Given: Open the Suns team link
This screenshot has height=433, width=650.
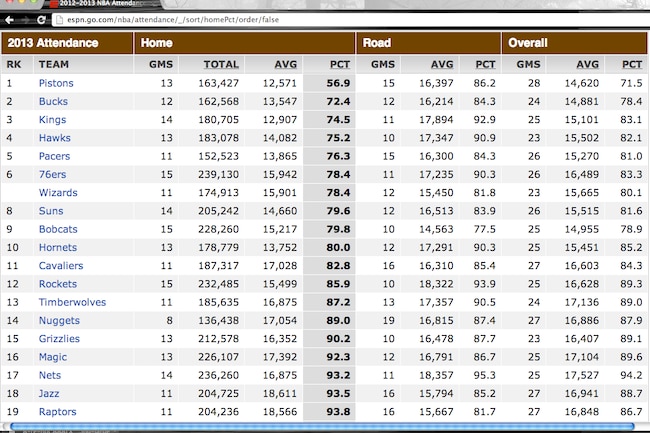Looking at the screenshot, I should (51, 210).
